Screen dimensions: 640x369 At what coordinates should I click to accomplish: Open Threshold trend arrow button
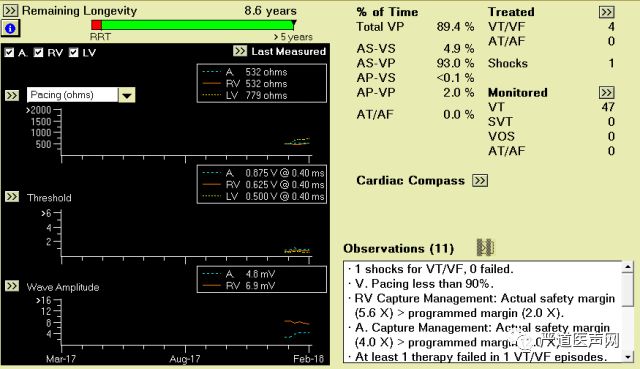(12, 197)
